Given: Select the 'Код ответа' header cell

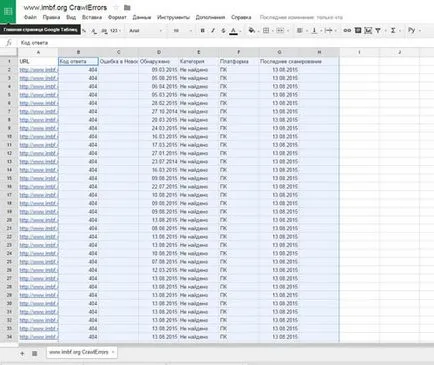Looking at the screenshot, I should pyautogui.click(x=78, y=61).
